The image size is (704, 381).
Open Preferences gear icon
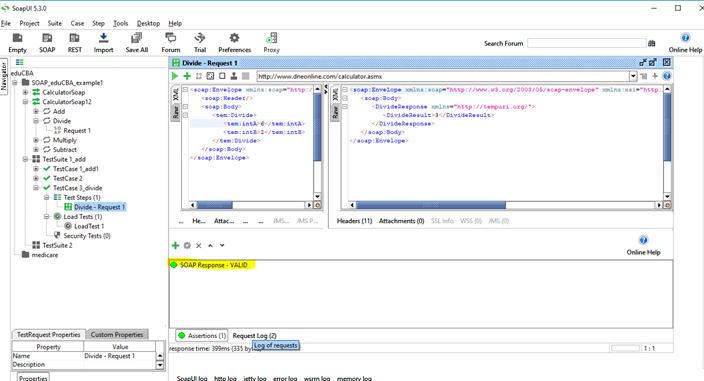[234, 43]
